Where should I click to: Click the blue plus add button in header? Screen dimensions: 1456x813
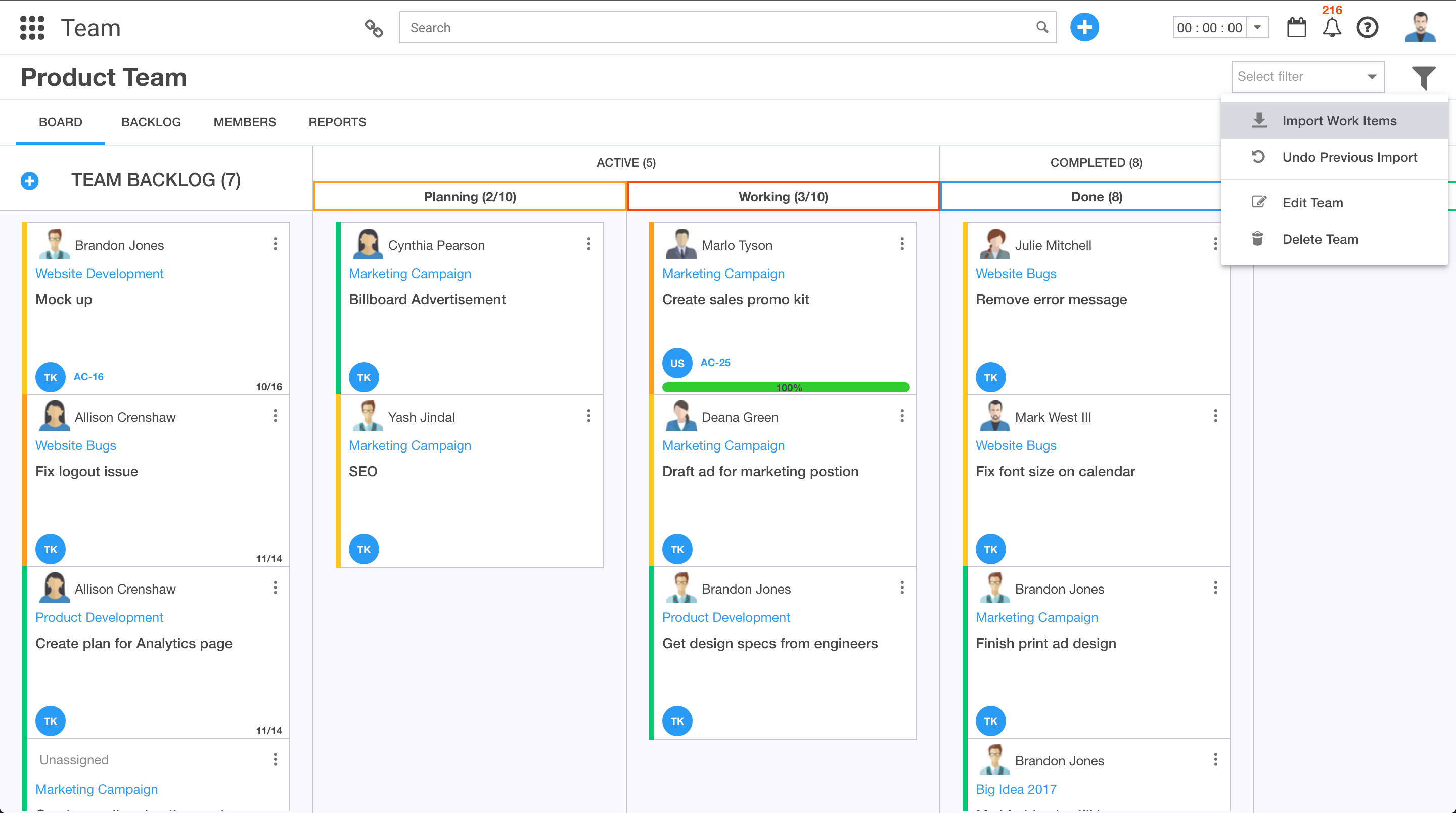[1083, 28]
